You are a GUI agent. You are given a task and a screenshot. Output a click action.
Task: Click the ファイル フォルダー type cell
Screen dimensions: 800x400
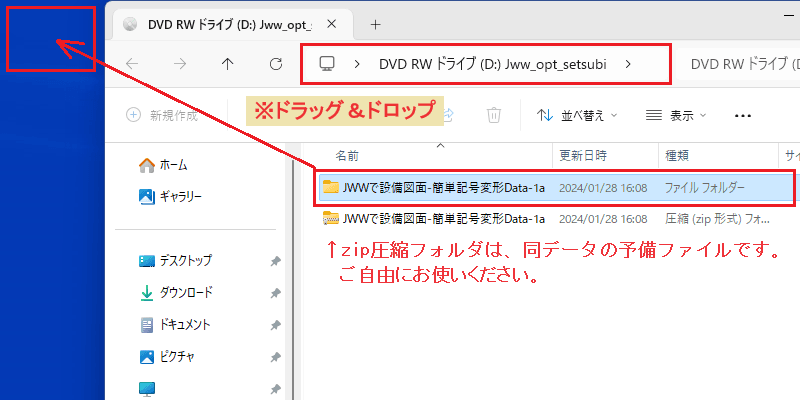click(x=705, y=188)
